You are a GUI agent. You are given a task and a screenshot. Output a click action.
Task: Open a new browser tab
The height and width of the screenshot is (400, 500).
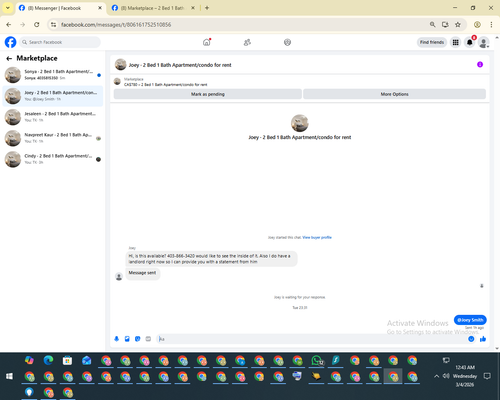tap(207, 8)
